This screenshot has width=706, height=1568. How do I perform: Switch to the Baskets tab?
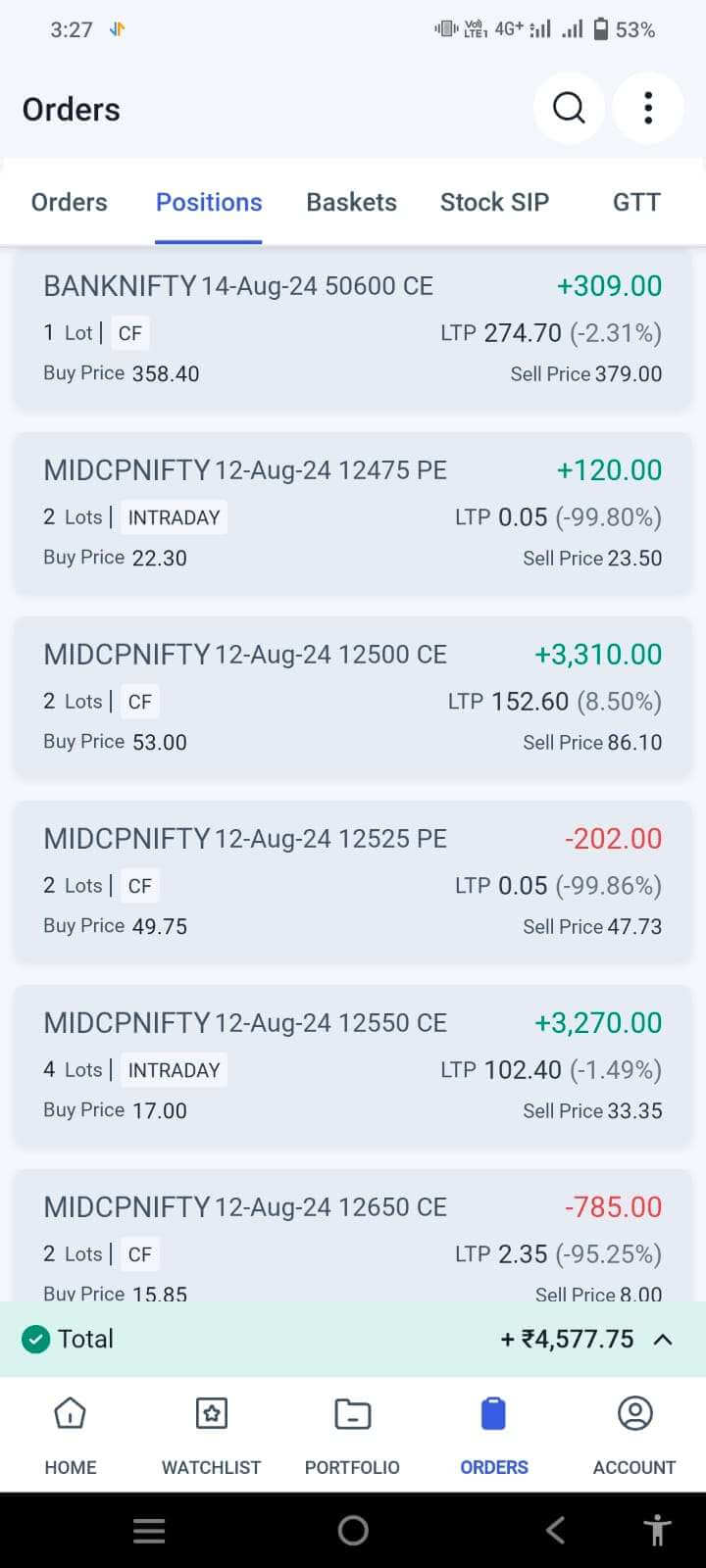(x=351, y=202)
